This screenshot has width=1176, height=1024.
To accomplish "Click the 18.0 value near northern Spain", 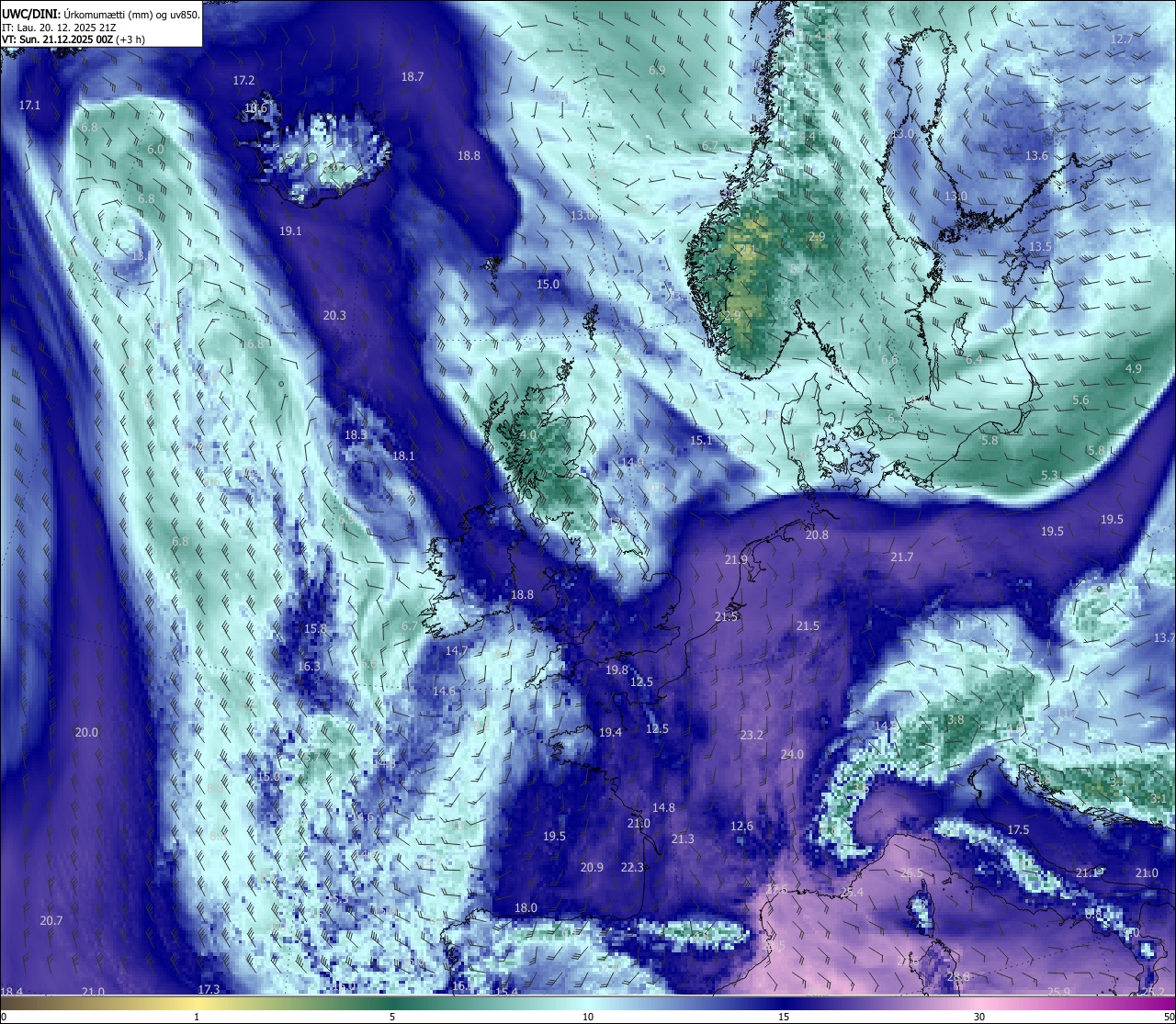I will coord(526,908).
